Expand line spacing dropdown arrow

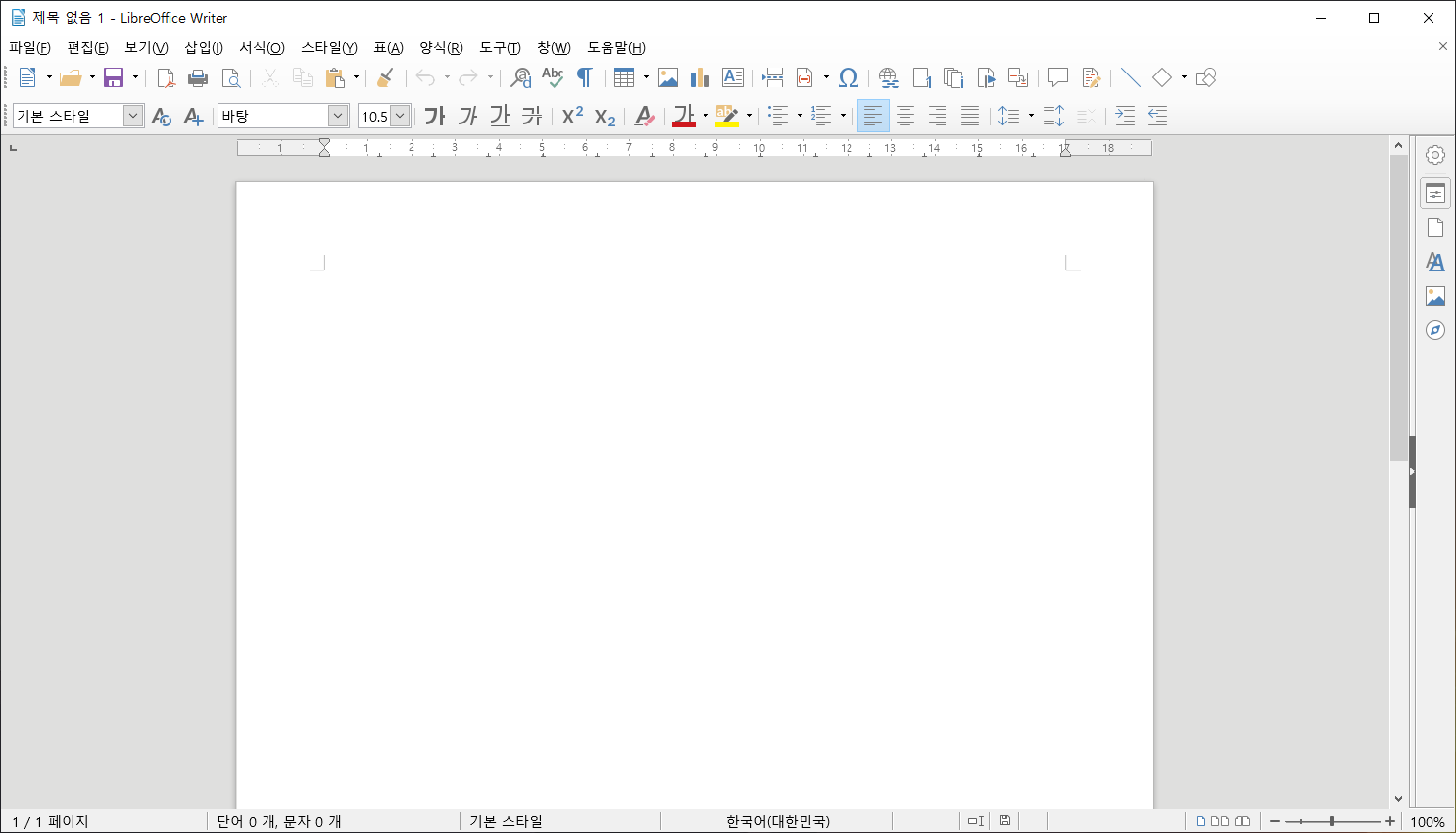tap(1031, 116)
